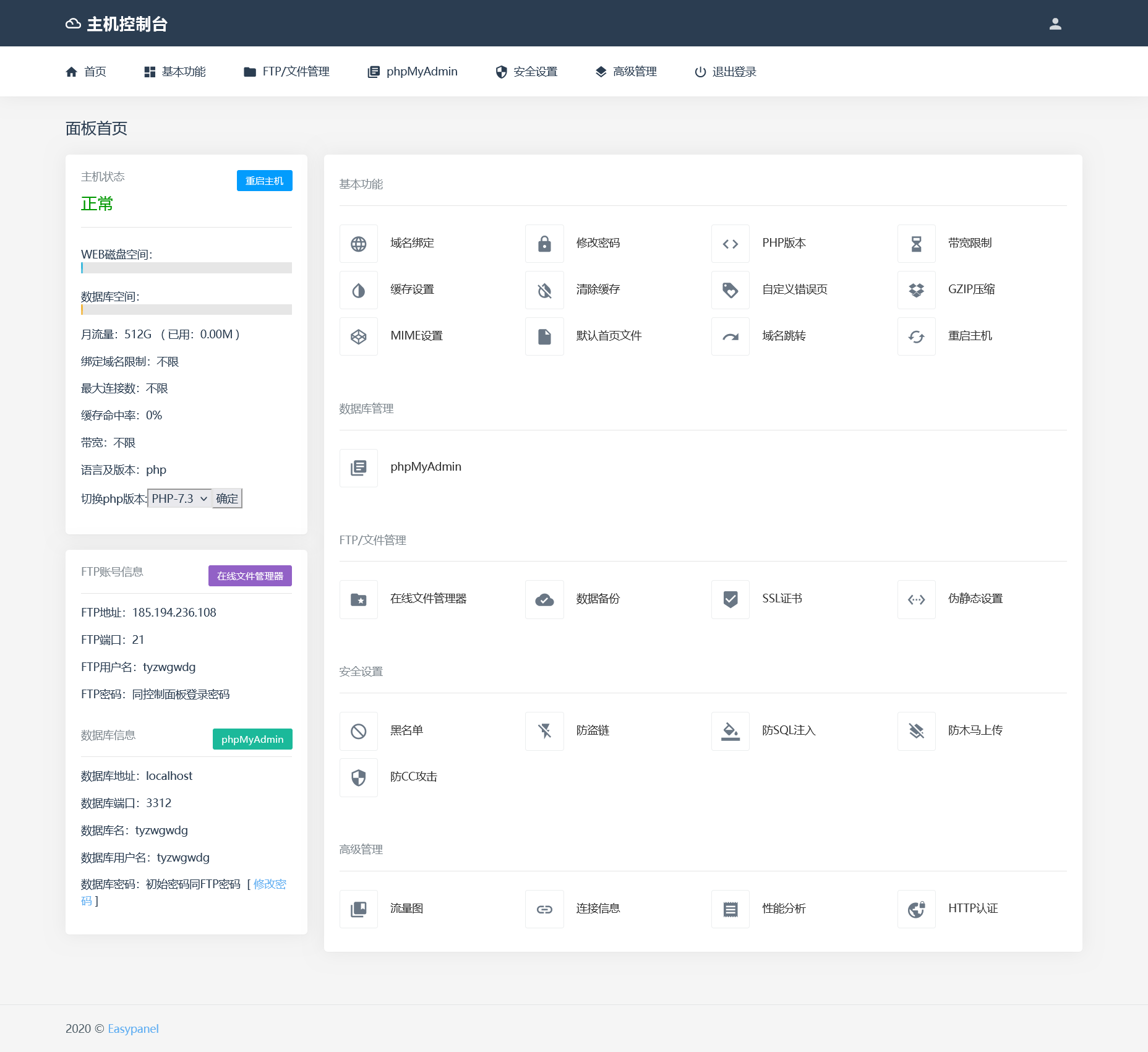Go to 首页 in navigation bar

tap(86, 72)
